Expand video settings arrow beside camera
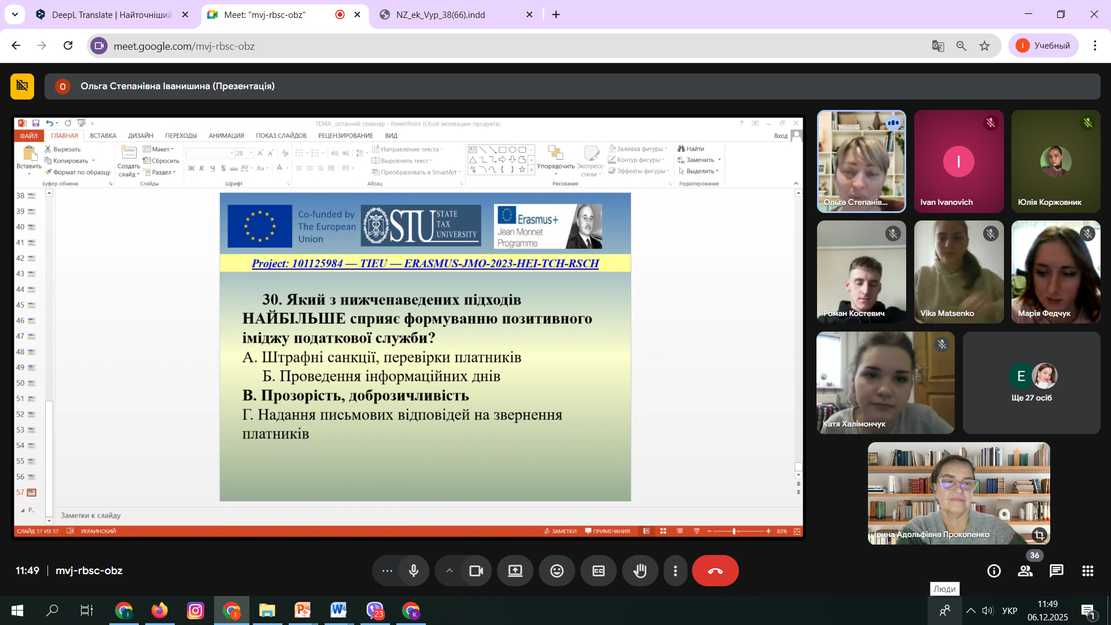The width and height of the screenshot is (1111, 625). click(449, 571)
